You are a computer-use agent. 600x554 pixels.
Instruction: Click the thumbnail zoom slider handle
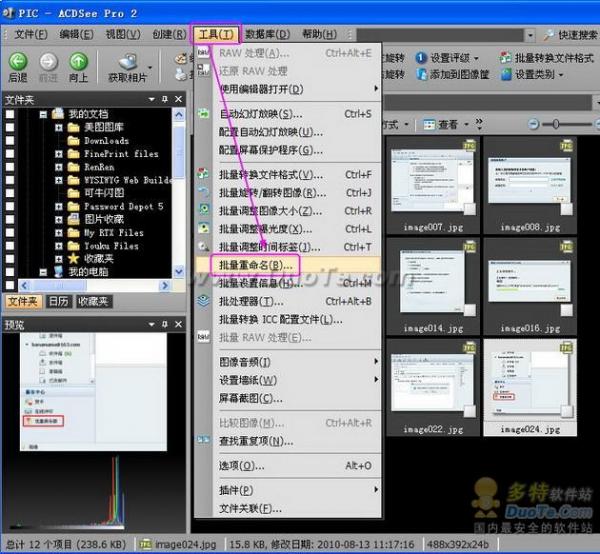coord(556,124)
